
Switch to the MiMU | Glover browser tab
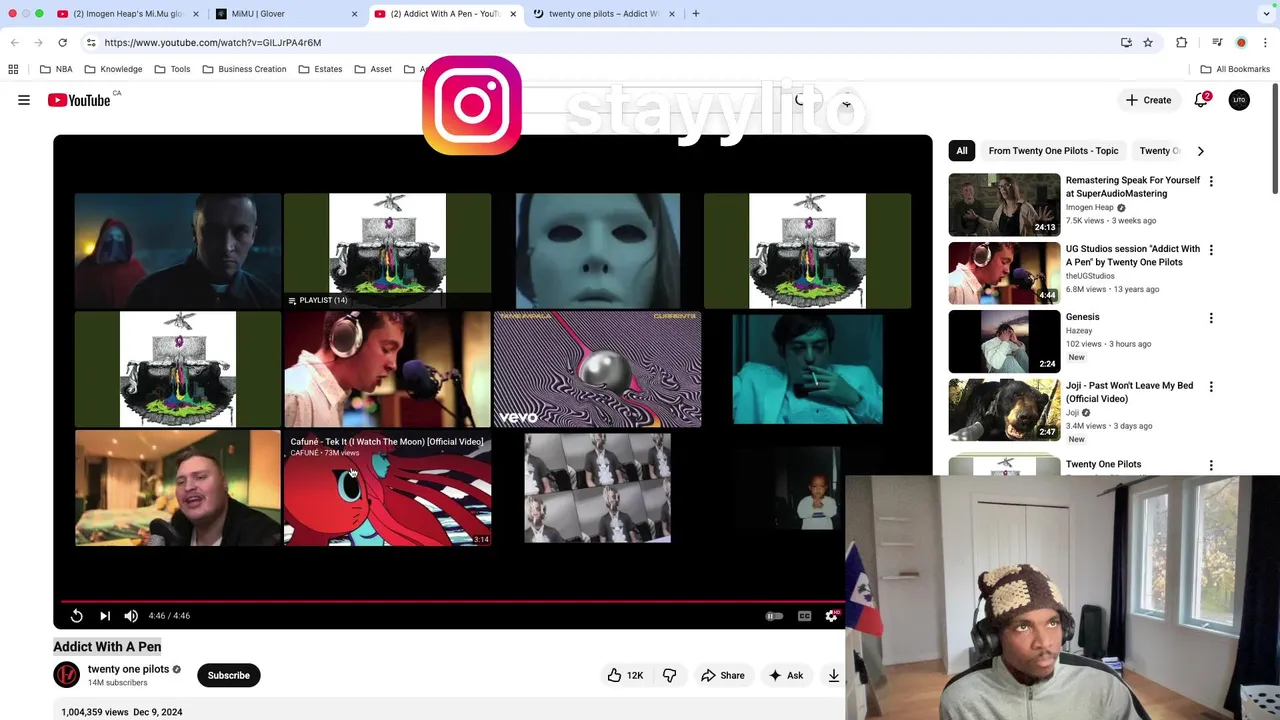[285, 14]
